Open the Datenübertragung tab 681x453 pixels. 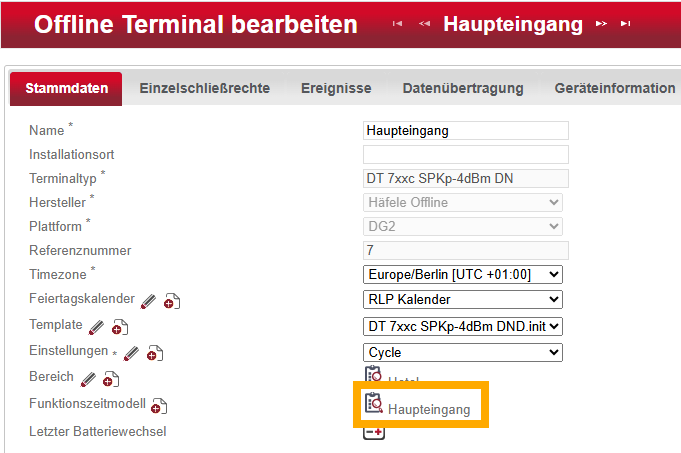(x=463, y=88)
